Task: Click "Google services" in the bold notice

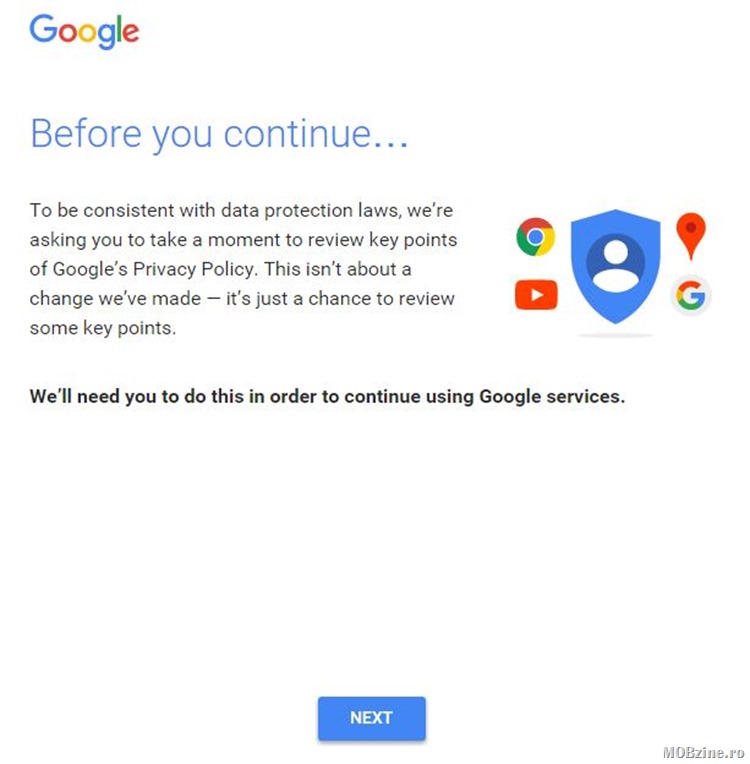Action: coord(552,396)
